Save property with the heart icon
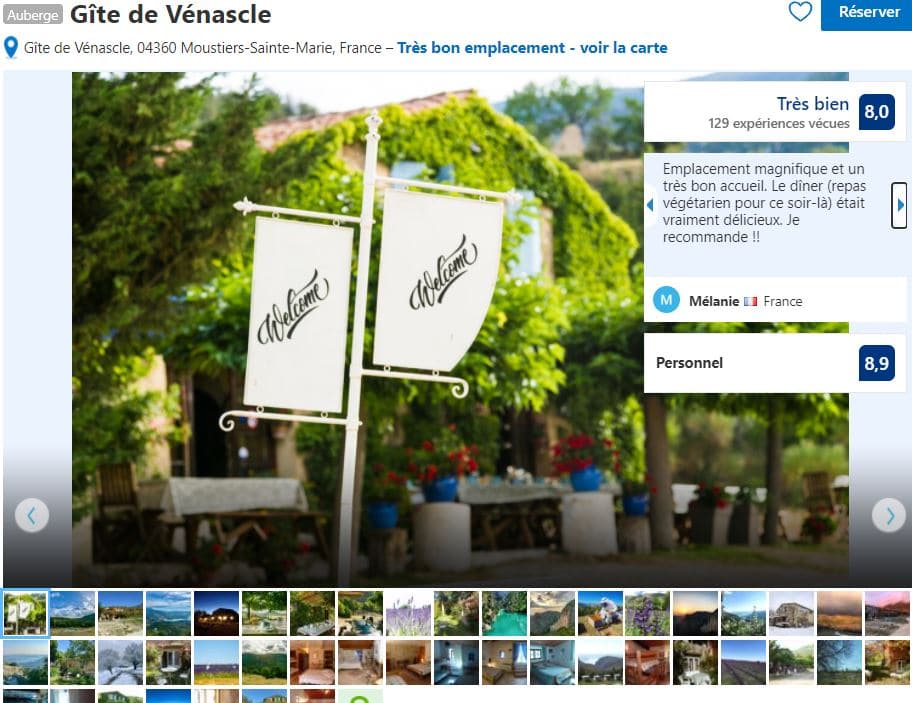This screenshot has height=703, width=912. (x=800, y=12)
